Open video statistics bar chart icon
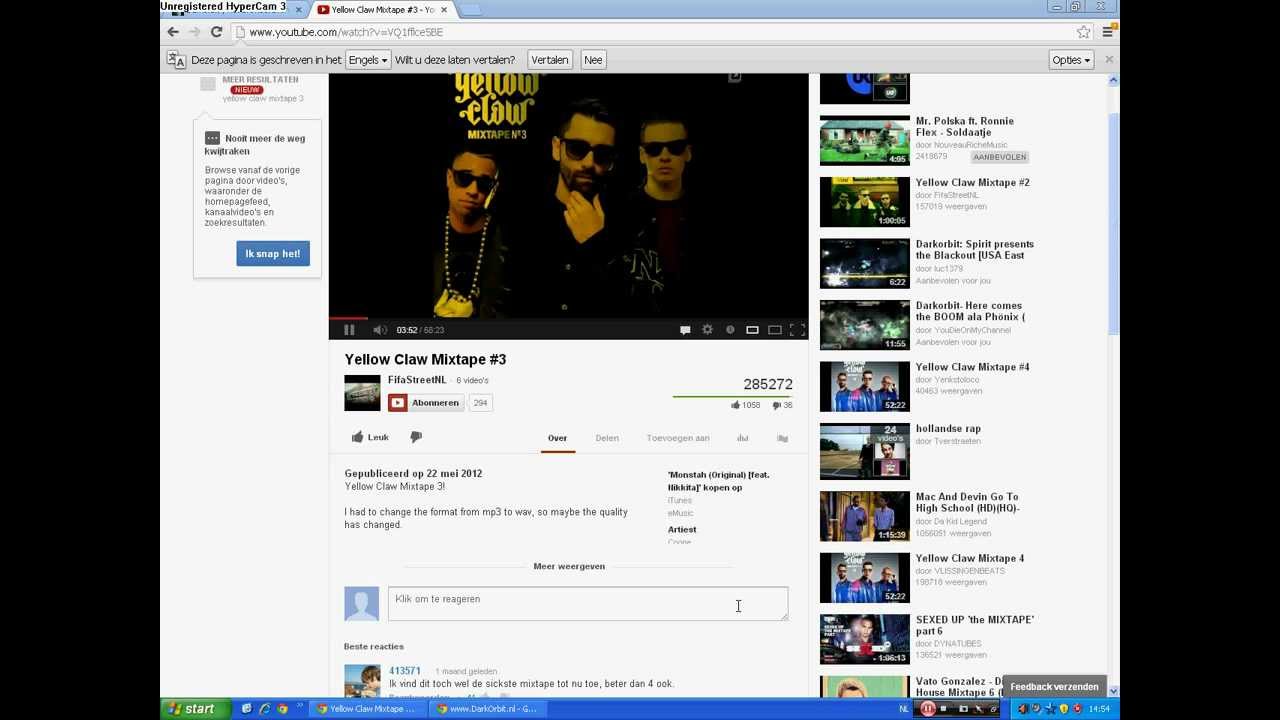Viewport: 1280px width, 720px height. pyautogui.click(x=743, y=438)
